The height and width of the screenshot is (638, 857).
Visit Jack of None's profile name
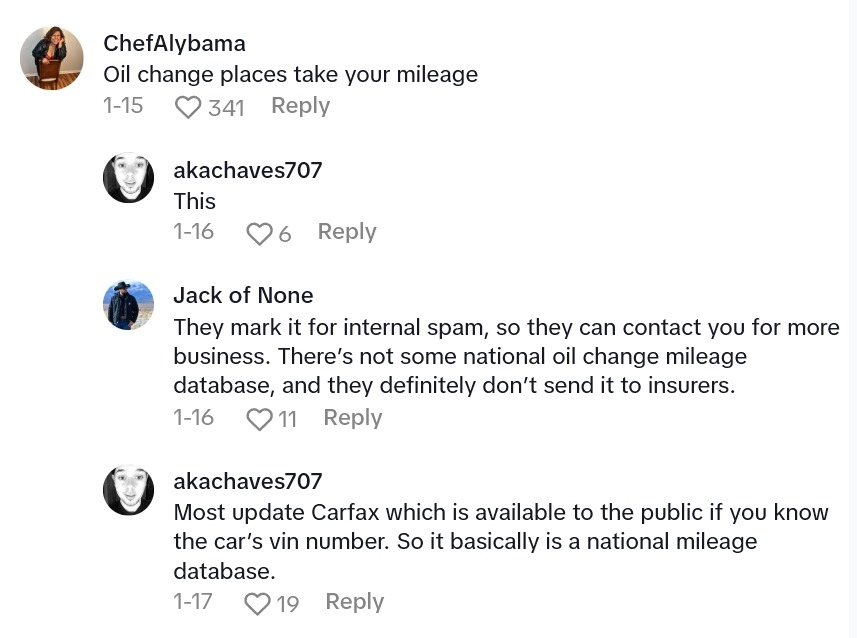(243, 295)
